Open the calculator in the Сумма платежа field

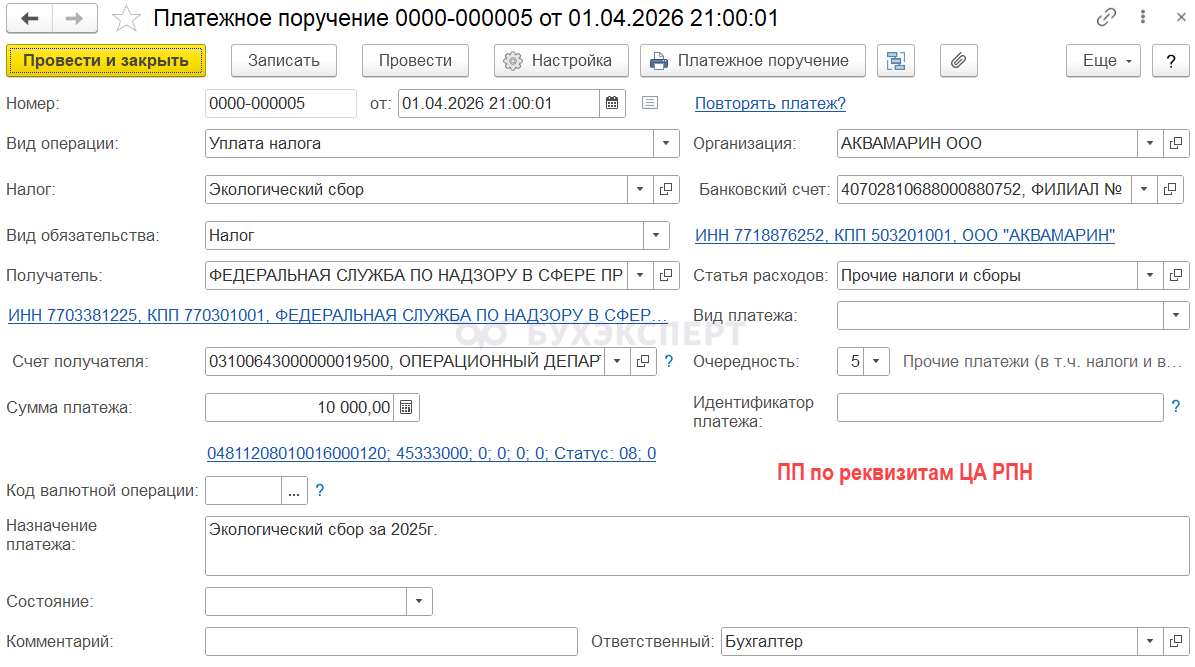coord(406,408)
